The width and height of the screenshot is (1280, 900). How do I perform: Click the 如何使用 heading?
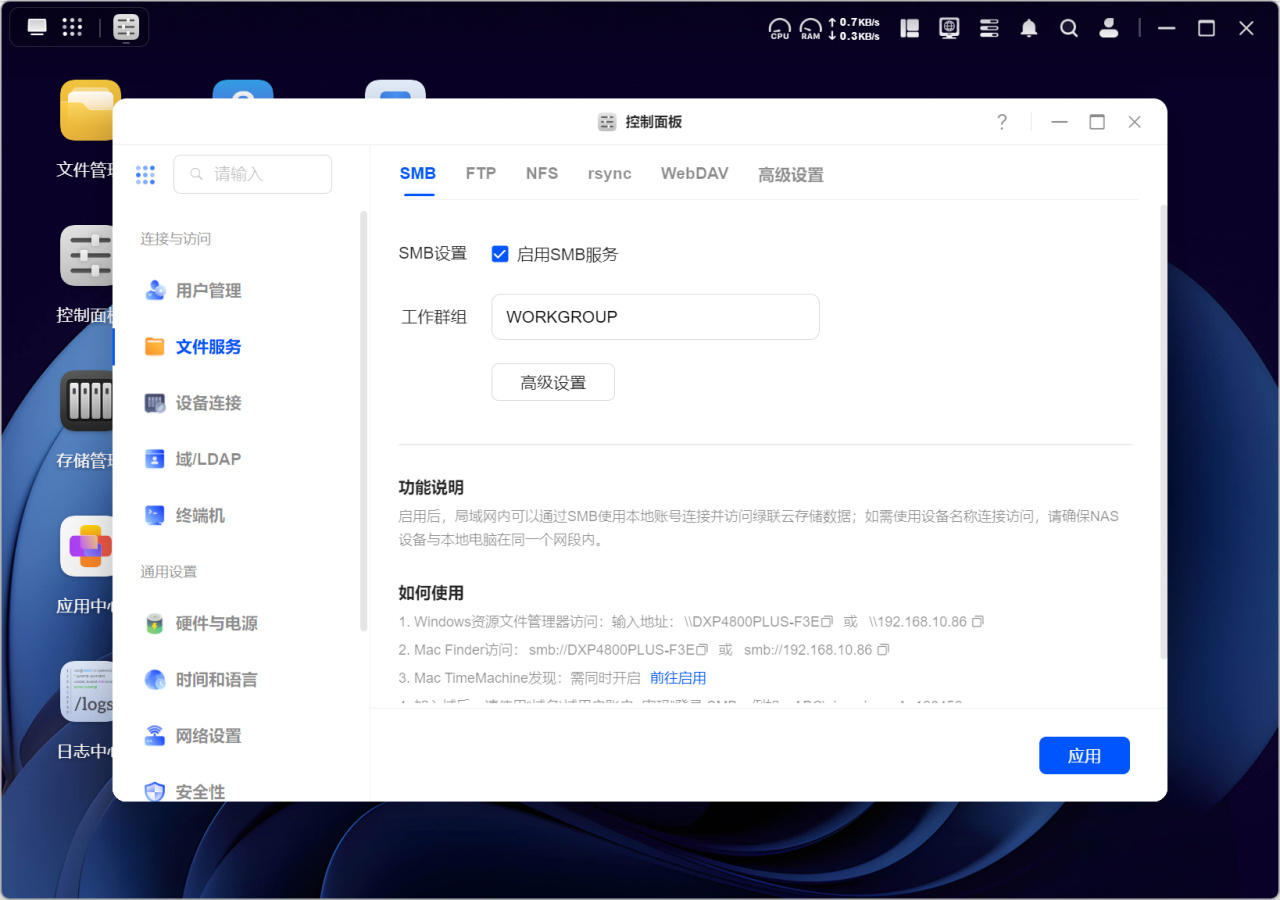[431, 593]
